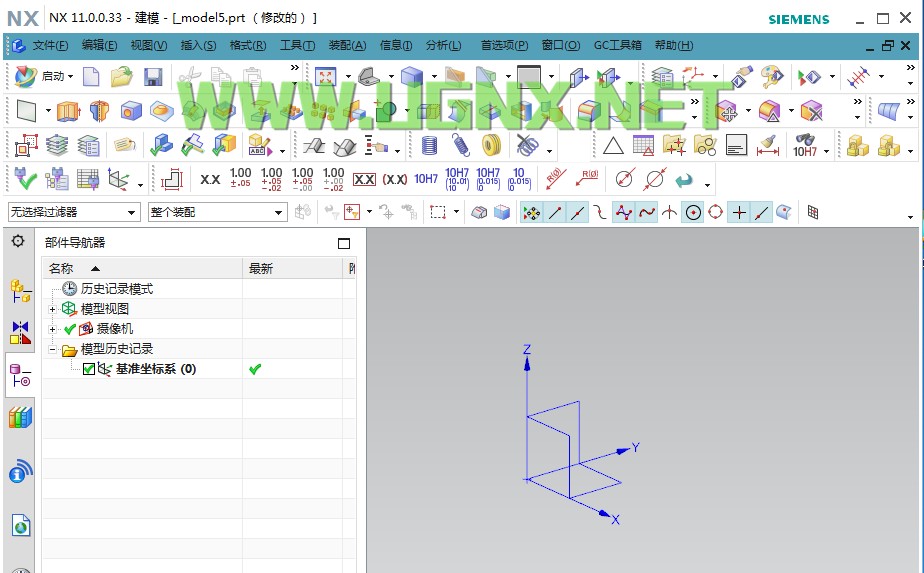Open the 无选择过滤器 selection filter dropdown
This screenshot has width=924, height=573.
pyautogui.click(x=74, y=212)
